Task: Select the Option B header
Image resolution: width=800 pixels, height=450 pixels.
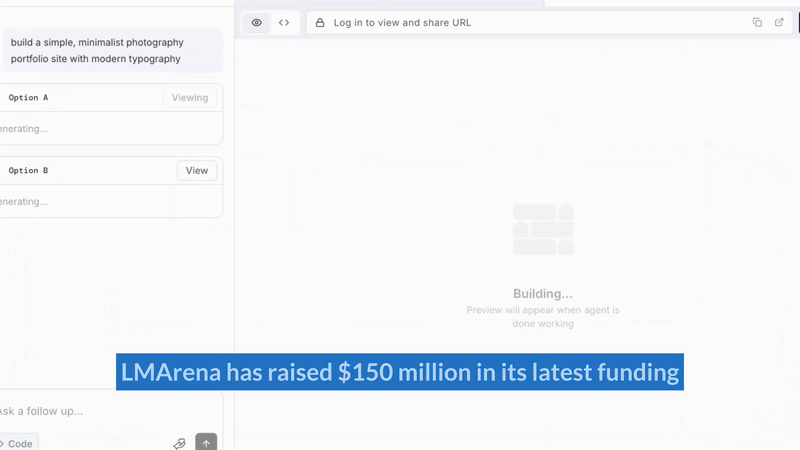Action: 29,170
